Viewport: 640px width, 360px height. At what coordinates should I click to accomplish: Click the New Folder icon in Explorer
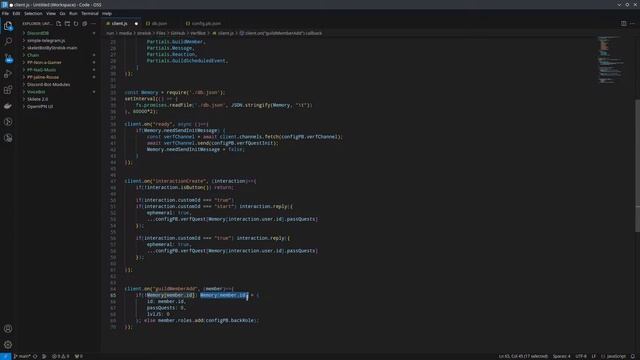pos(67,24)
